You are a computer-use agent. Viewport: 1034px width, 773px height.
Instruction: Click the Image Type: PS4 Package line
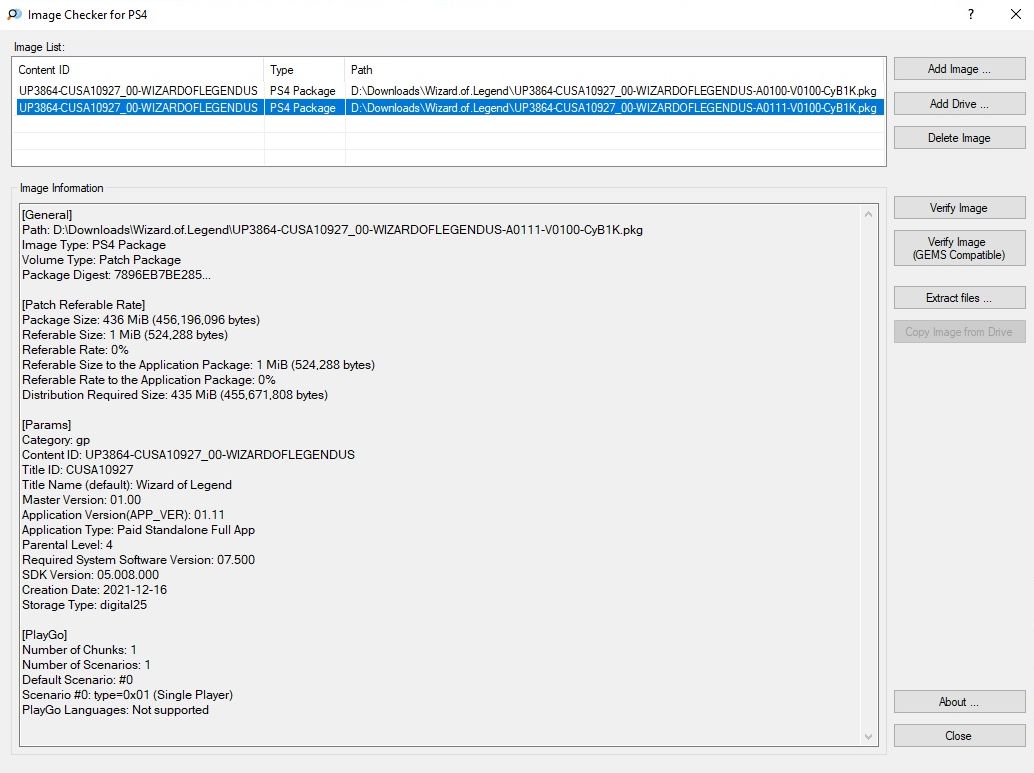pyautogui.click(x=94, y=245)
